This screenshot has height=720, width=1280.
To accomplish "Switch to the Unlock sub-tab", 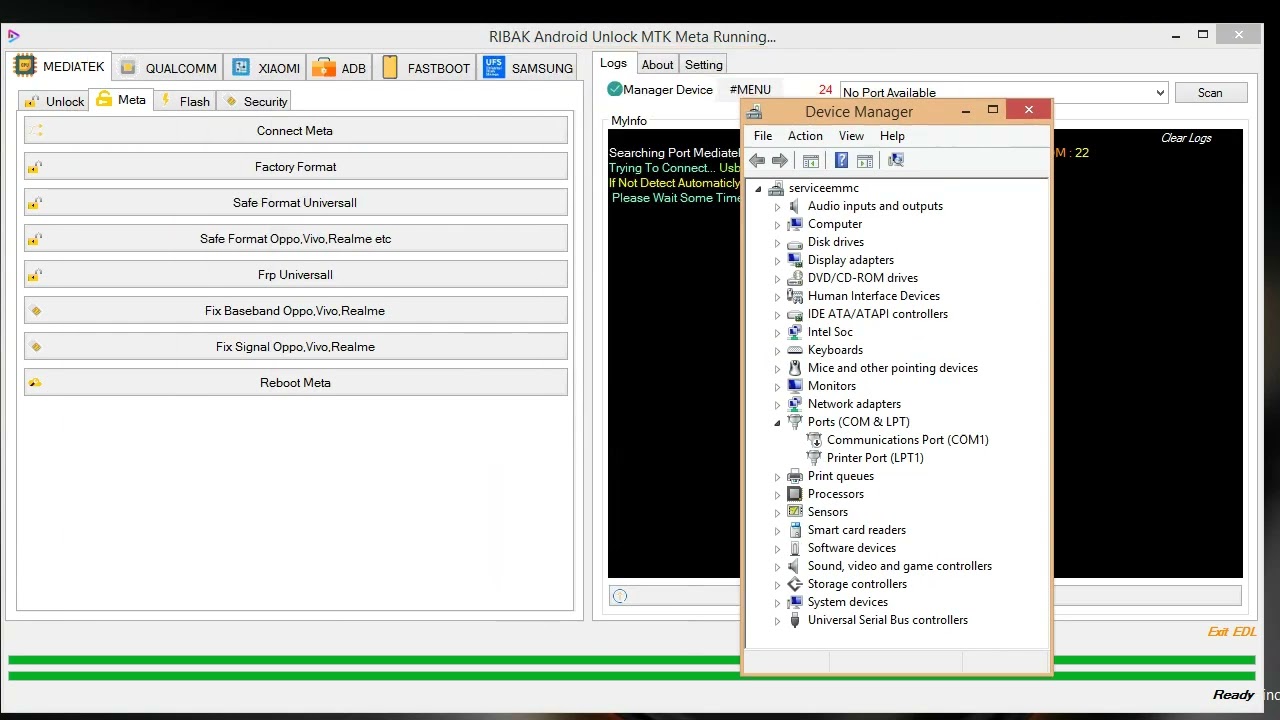I will pyautogui.click(x=55, y=101).
